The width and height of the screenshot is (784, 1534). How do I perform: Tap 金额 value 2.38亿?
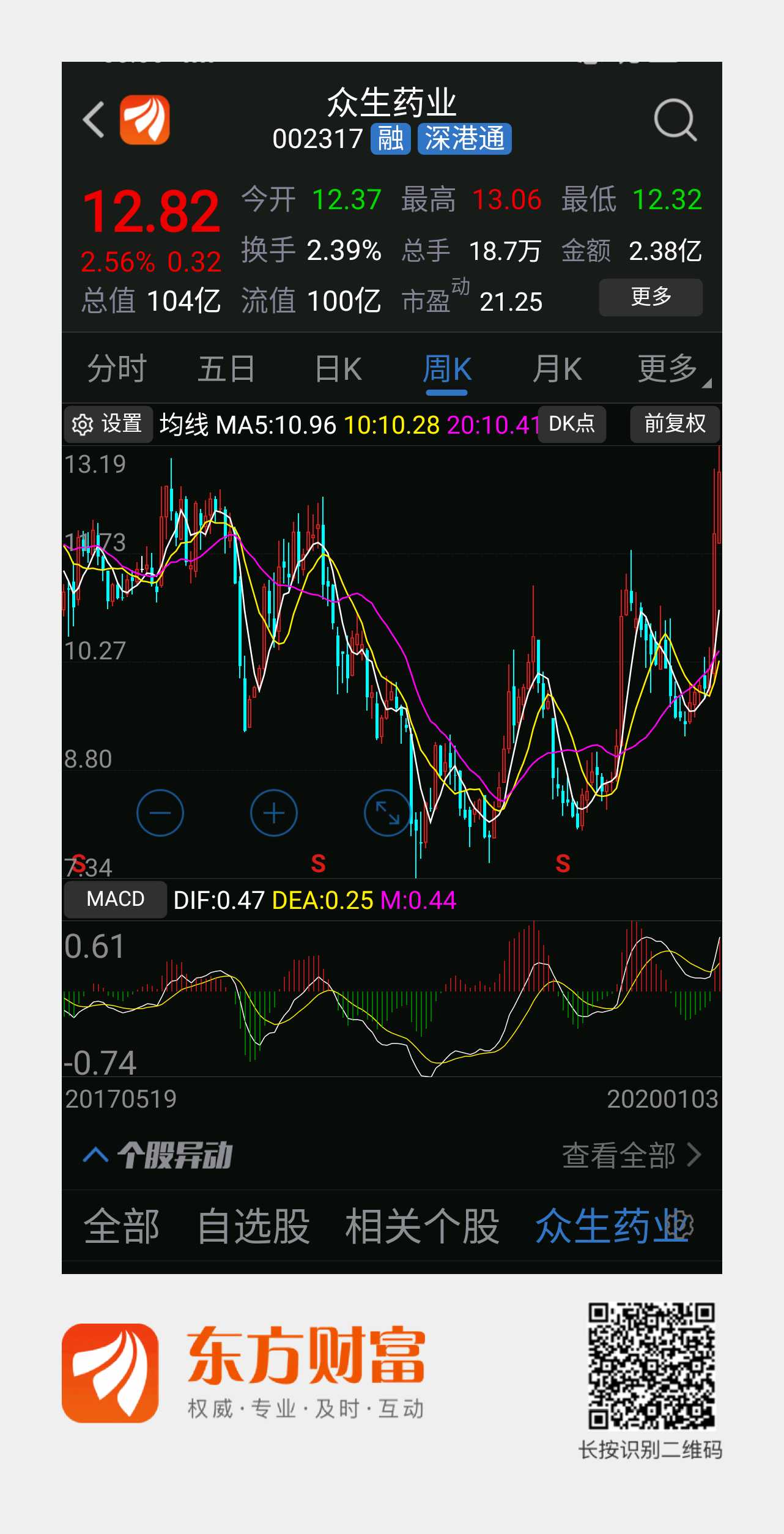665,250
